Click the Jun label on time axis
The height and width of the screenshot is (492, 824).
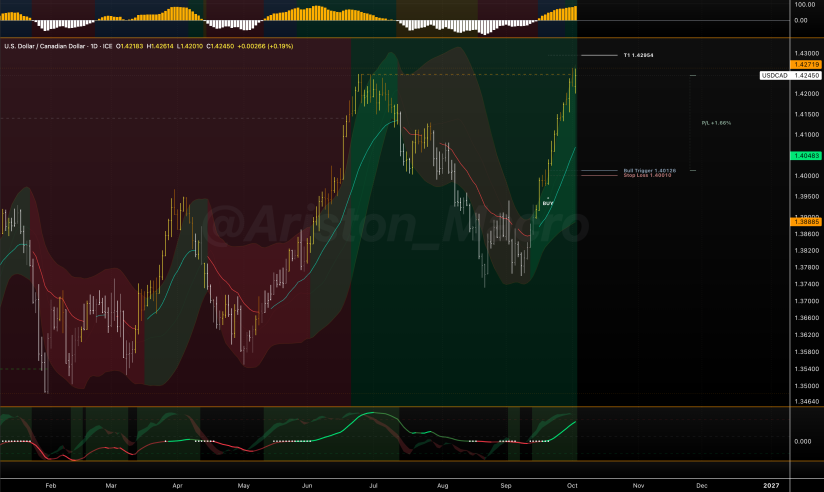point(307,486)
